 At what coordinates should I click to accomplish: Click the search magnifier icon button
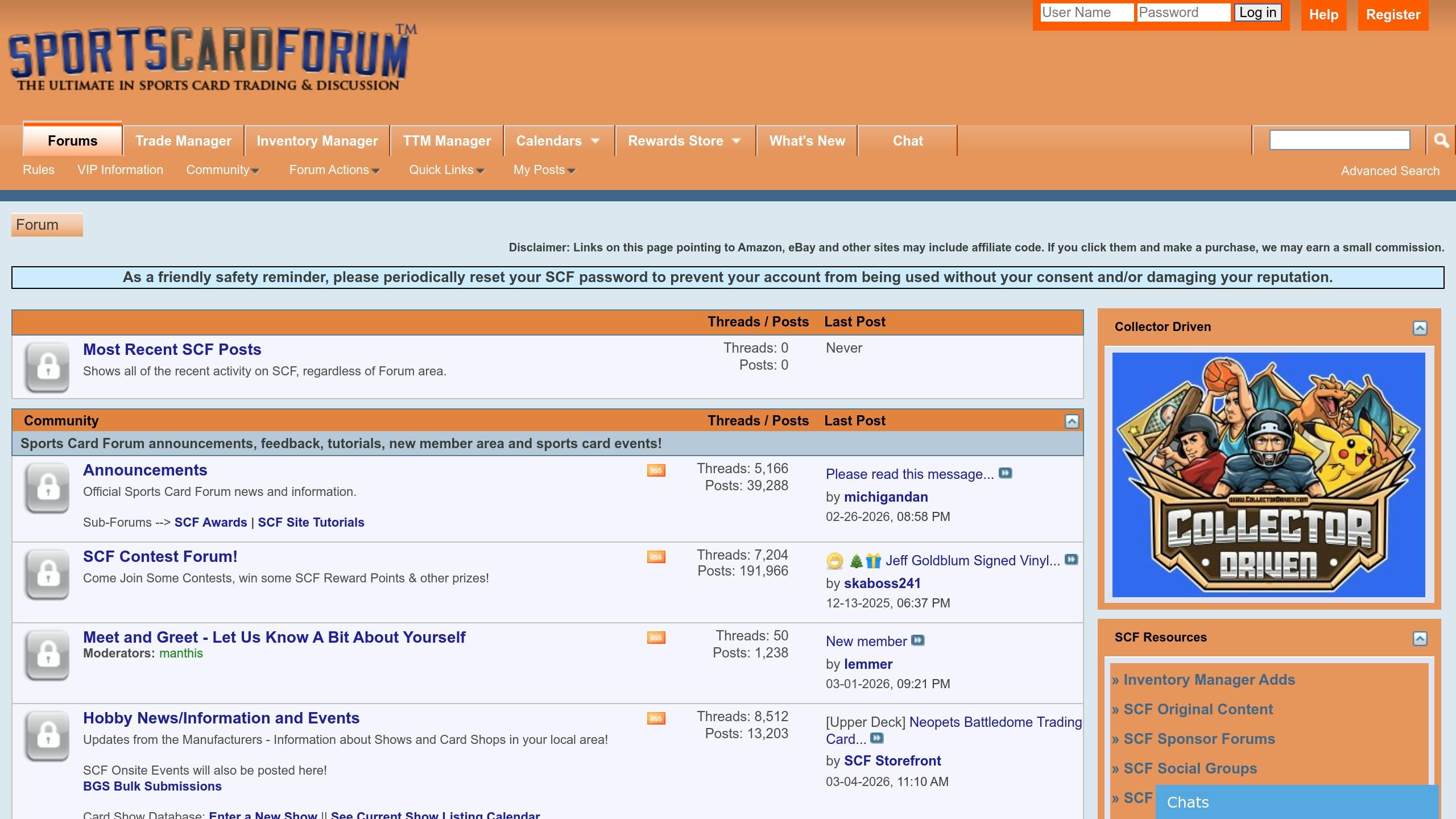click(x=1441, y=140)
